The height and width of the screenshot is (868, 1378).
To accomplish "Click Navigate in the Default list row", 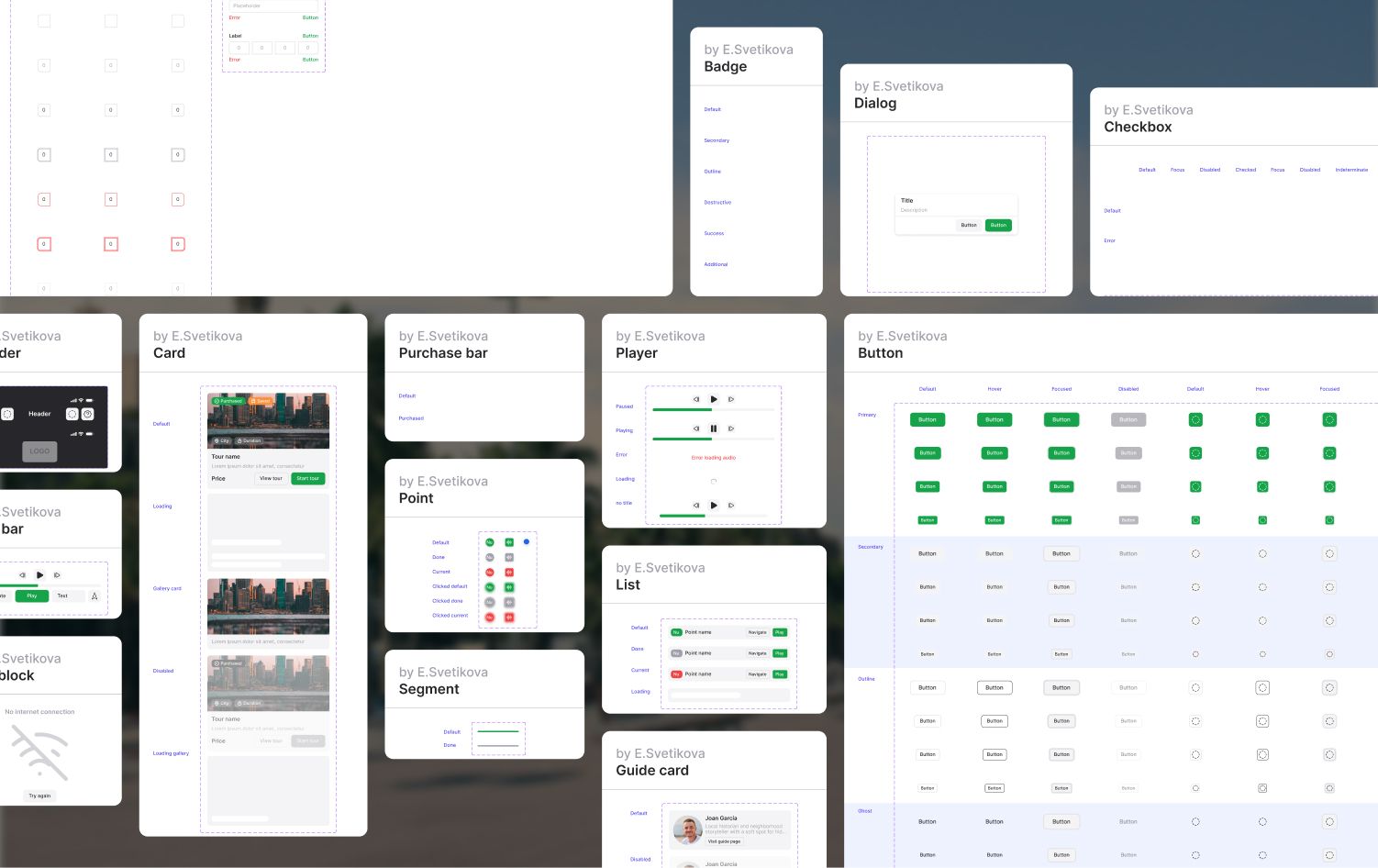I will click(x=757, y=632).
